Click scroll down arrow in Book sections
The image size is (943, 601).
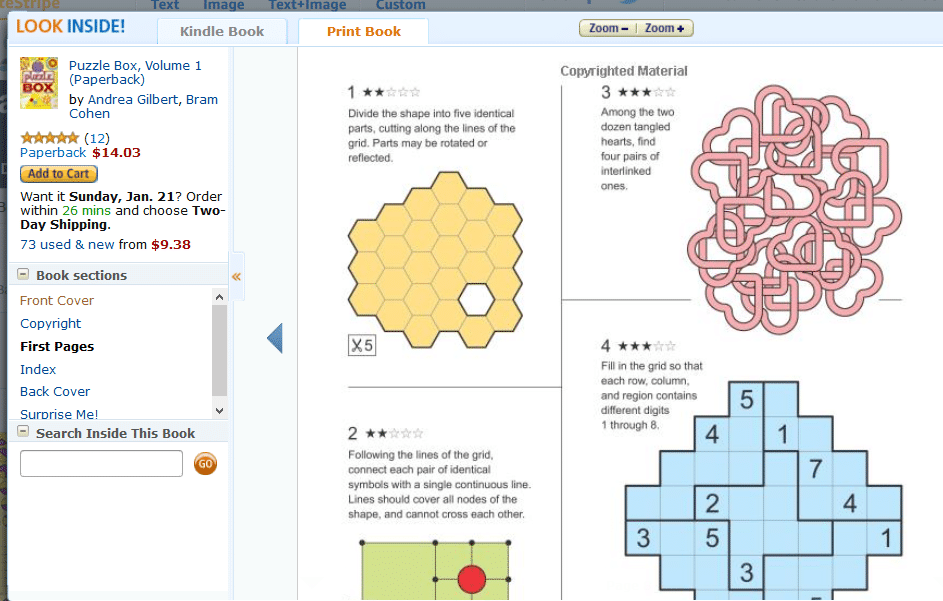[x=220, y=411]
